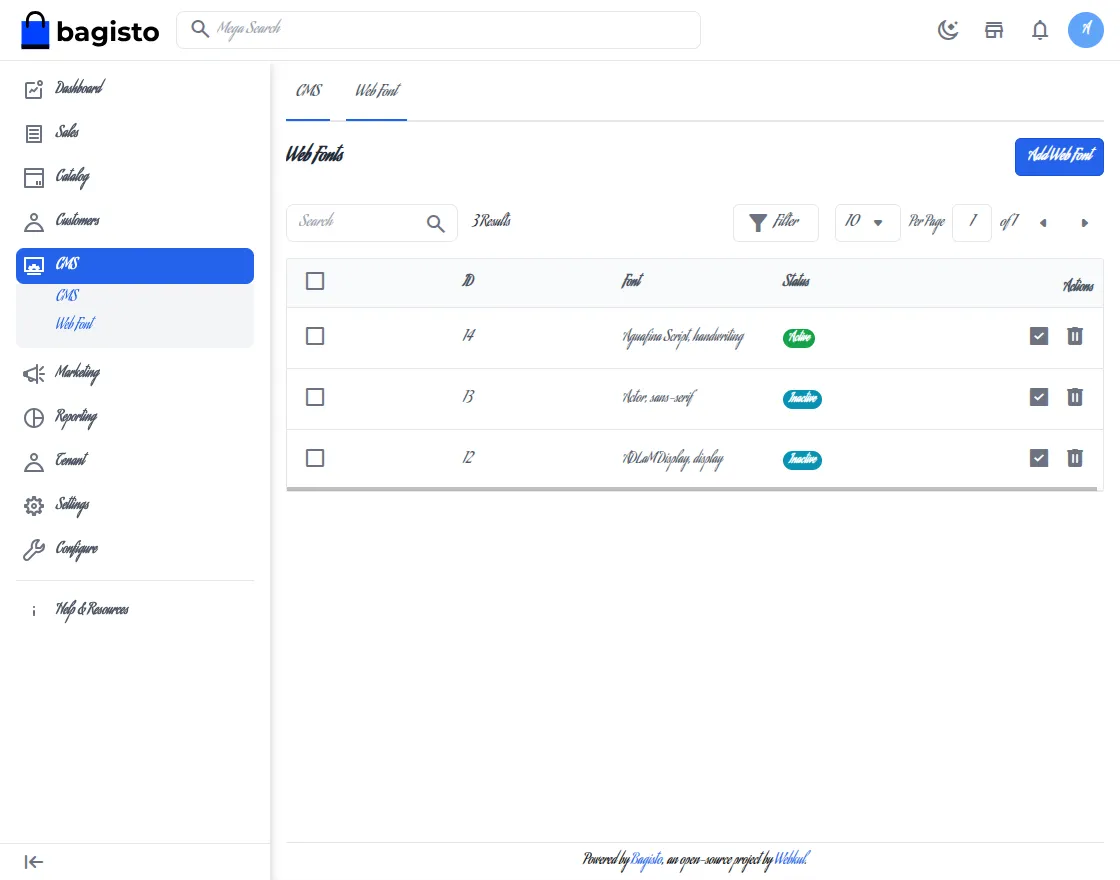Open Settings gear in sidebar
The width and height of the screenshot is (1120, 880).
pos(134,505)
